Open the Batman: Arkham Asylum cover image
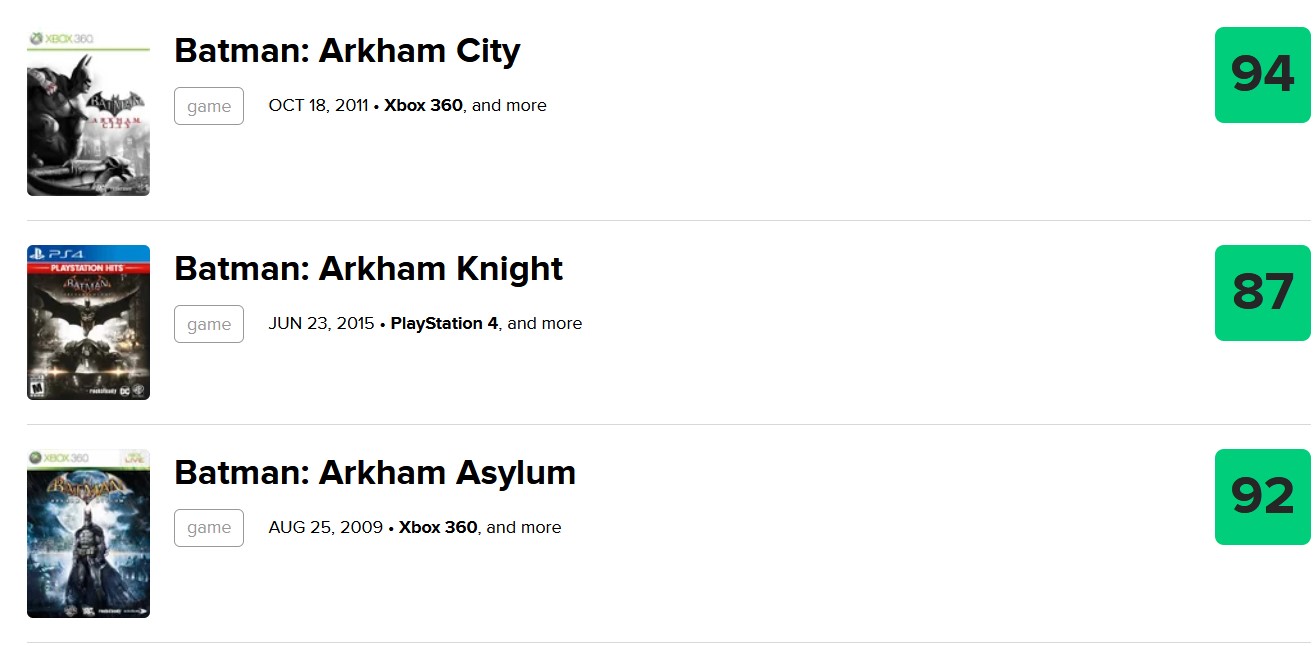1315x646 pixels. (88, 533)
